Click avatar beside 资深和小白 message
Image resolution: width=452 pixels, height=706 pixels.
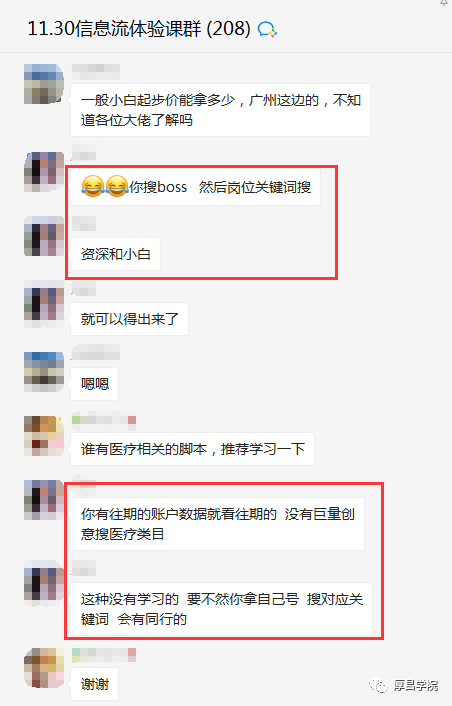(44, 236)
